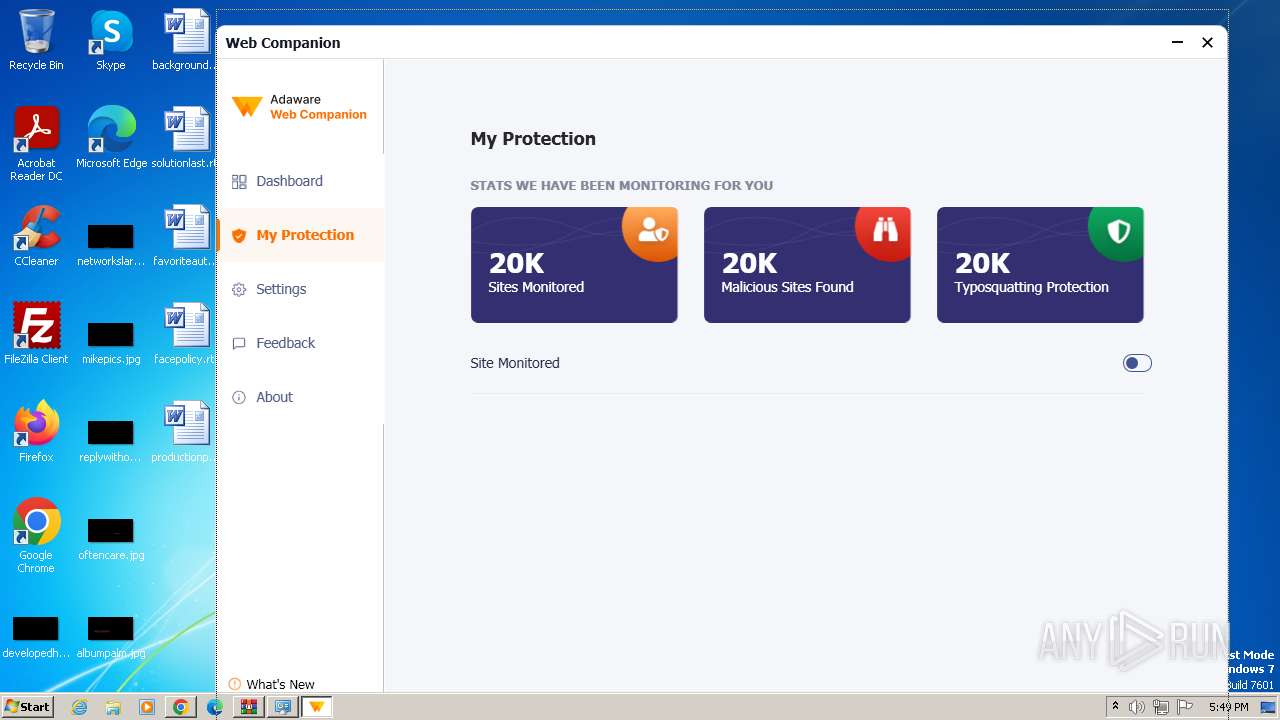The height and width of the screenshot is (720, 1280).
Task: Select the mikepics.jpg desktop file
Action: coord(111,343)
